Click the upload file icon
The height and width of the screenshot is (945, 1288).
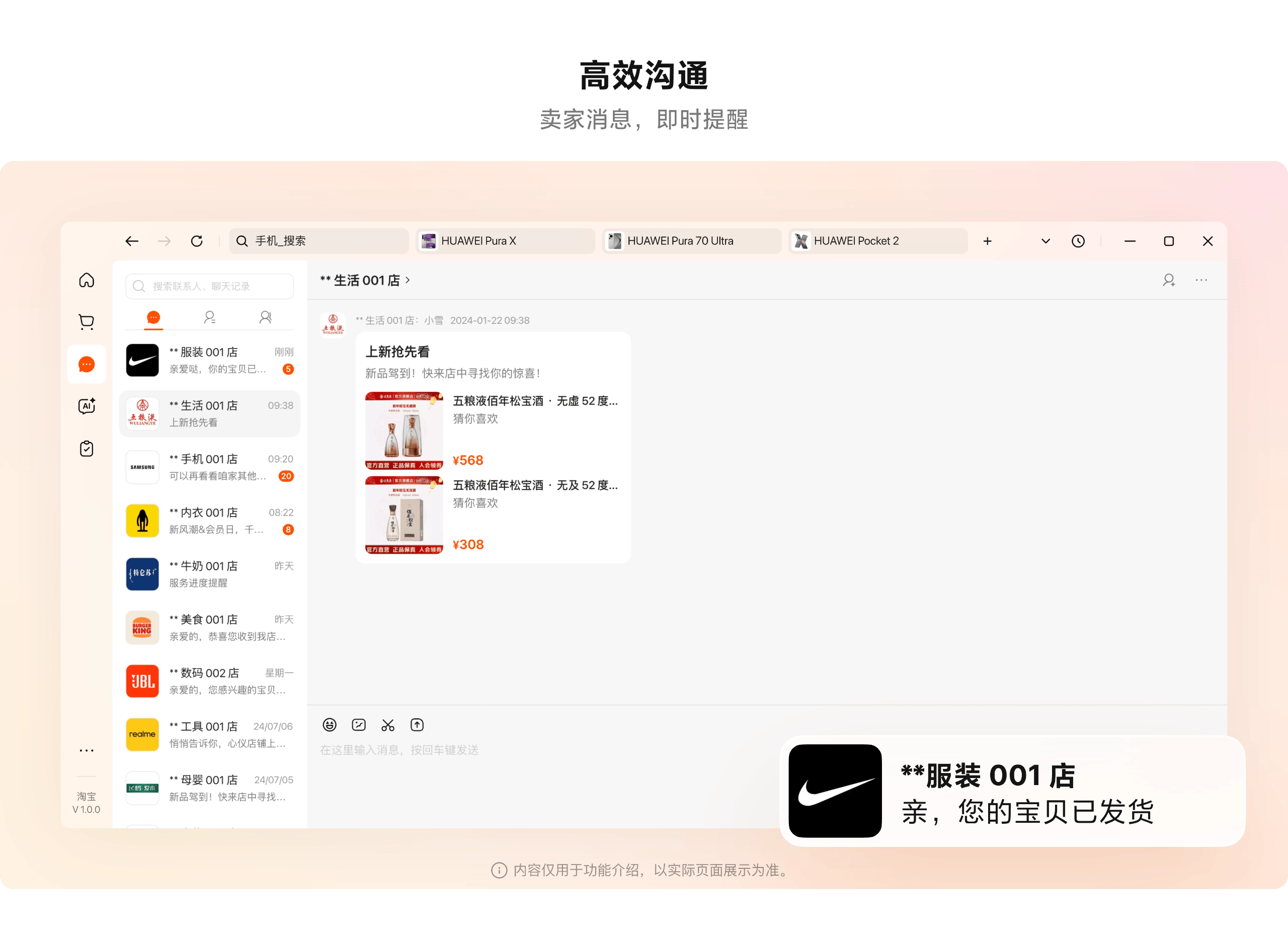tap(417, 725)
